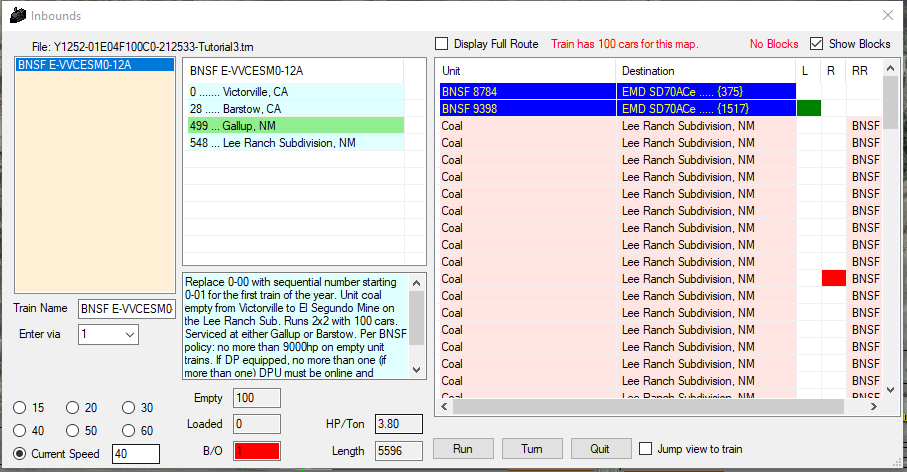
Task: Click the notes box scroll up arrow
Action: (416, 283)
